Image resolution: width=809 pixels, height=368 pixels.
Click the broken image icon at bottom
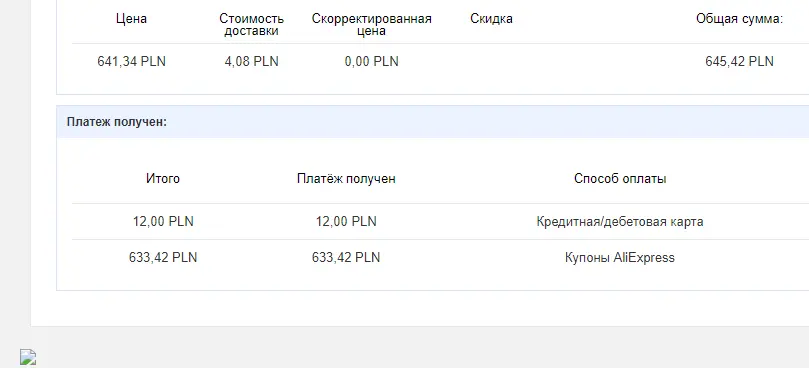28,357
